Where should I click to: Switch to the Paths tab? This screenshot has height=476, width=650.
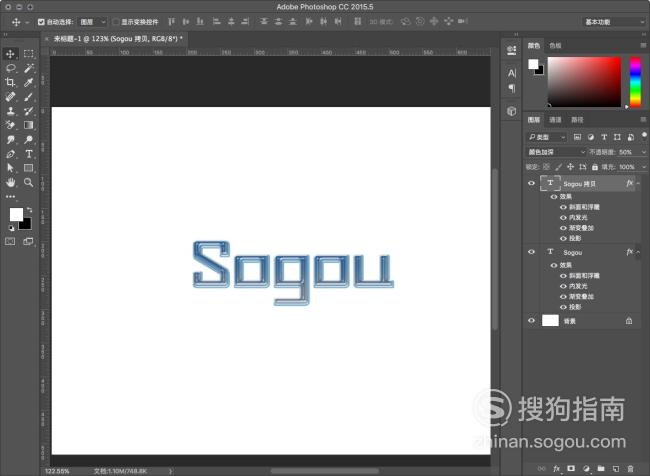(x=577, y=120)
